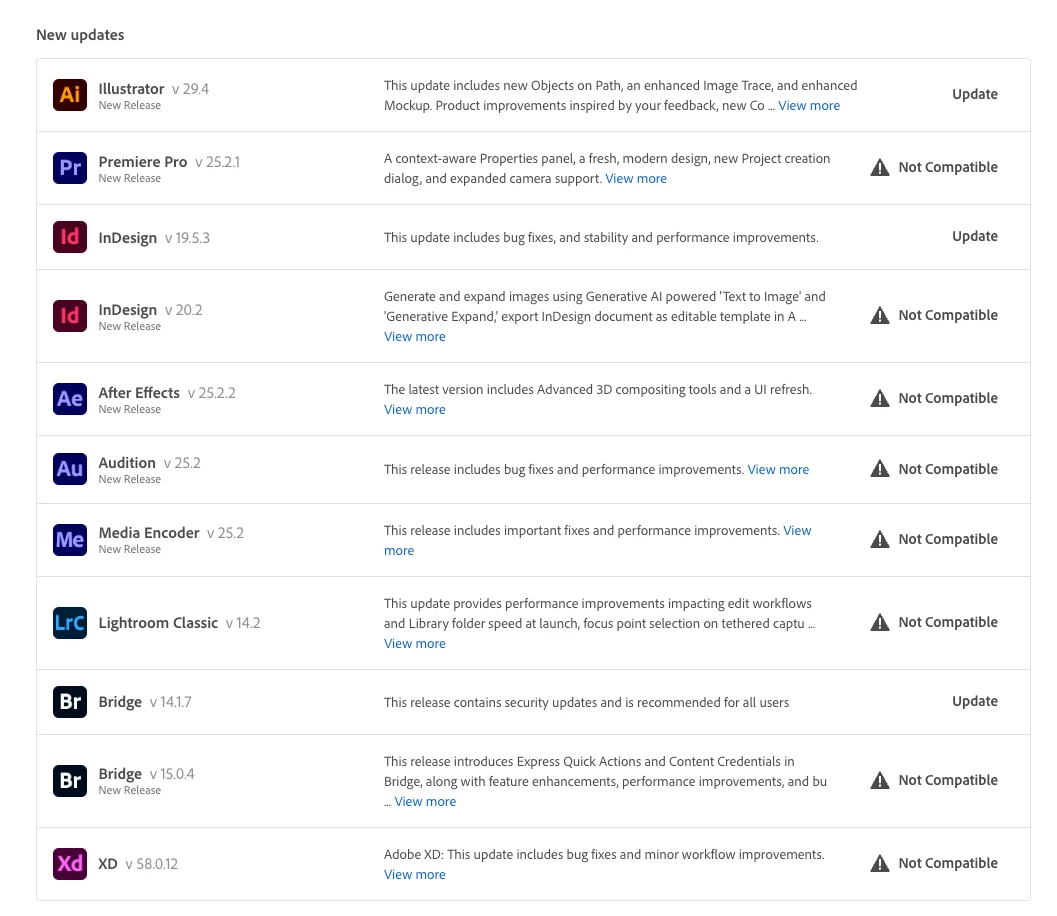Select the After Effects app name
1057x916 pixels.
[x=139, y=393]
